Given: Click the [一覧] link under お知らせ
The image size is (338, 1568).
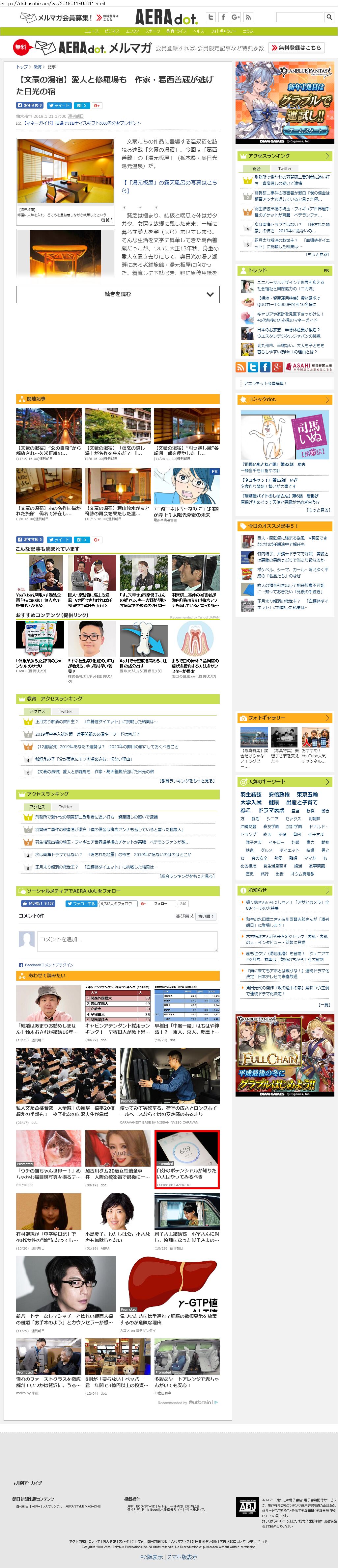Looking at the screenshot, I should click(324, 1005).
